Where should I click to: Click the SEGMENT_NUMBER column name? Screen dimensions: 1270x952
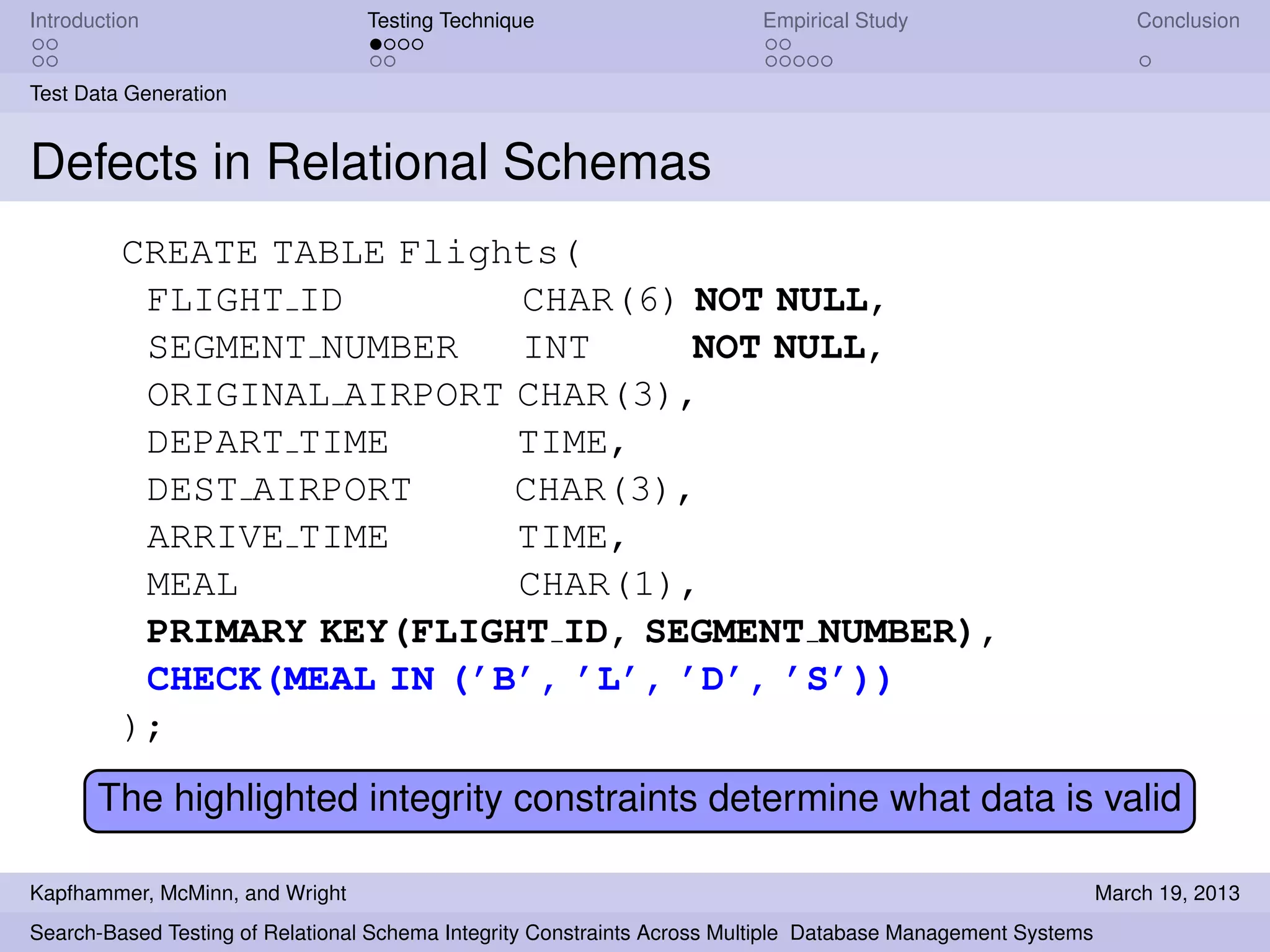click(x=303, y=348)
